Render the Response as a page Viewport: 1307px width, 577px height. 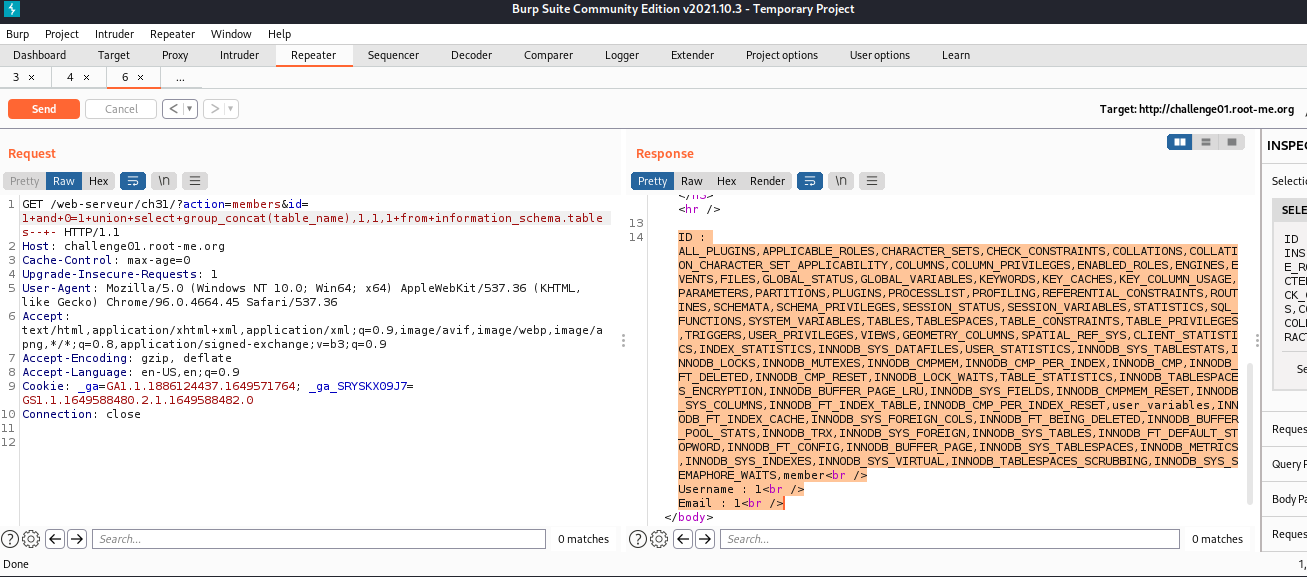[768, 181]
